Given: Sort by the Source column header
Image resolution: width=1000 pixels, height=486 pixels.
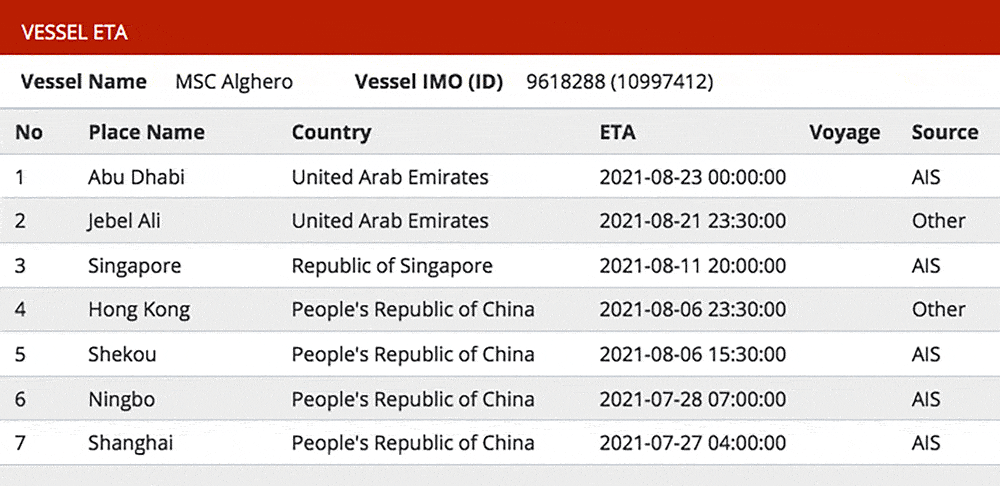Looking at the screenshot, I should coord(944,132).
